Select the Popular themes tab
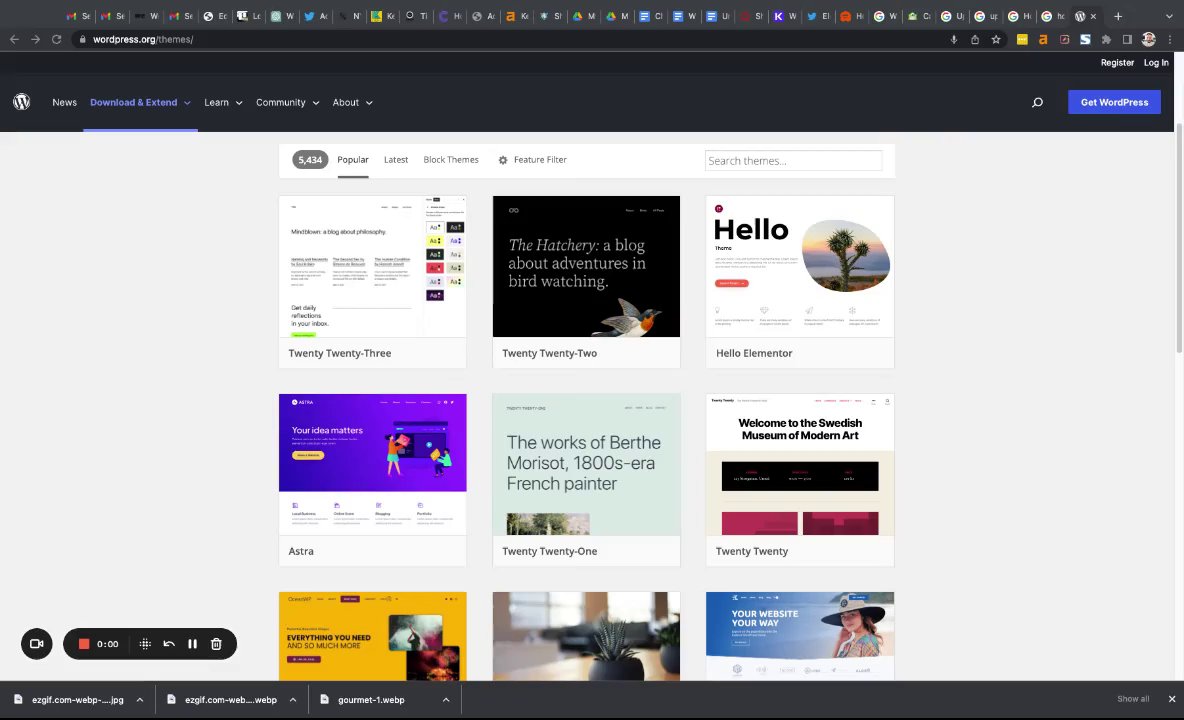The height and width of the screenshot is (720, 1184). 353,160
